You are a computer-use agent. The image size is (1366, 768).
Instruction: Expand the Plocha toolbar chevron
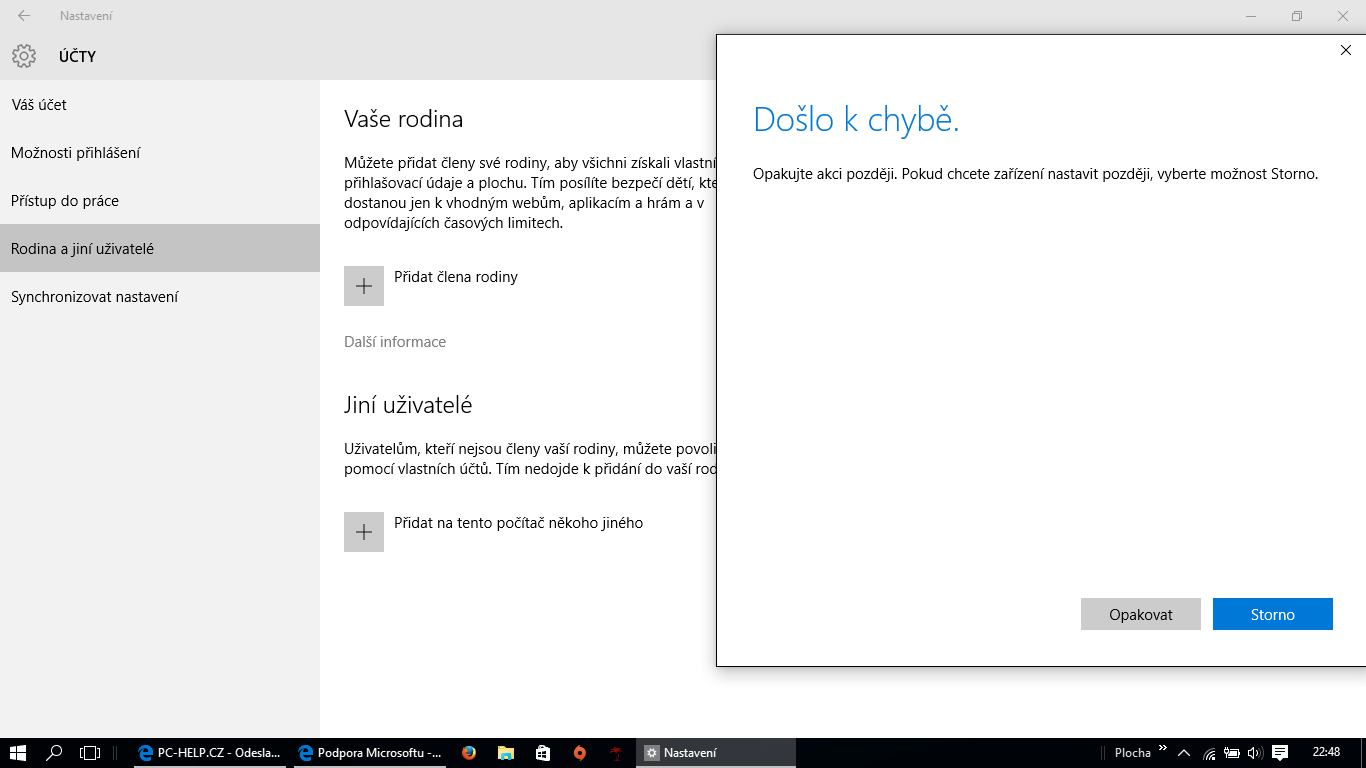click(1163, 748)
